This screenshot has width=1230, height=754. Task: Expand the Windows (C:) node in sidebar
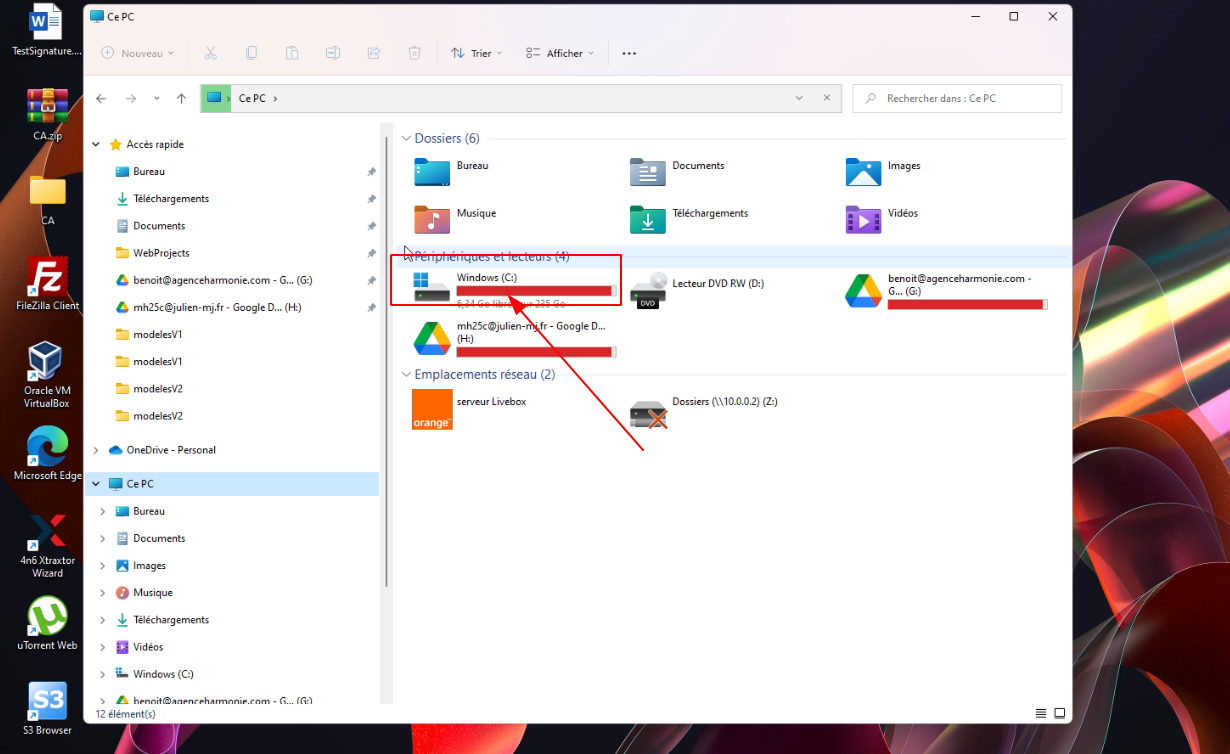pos(103,674)
